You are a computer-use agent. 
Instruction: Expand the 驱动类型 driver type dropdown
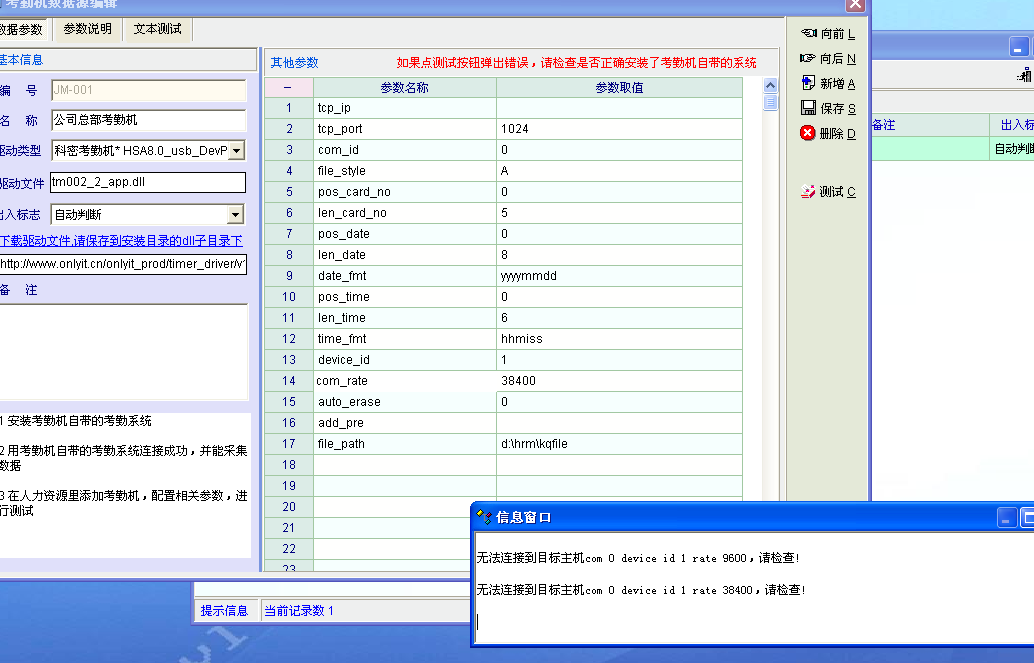pos(236,151)
